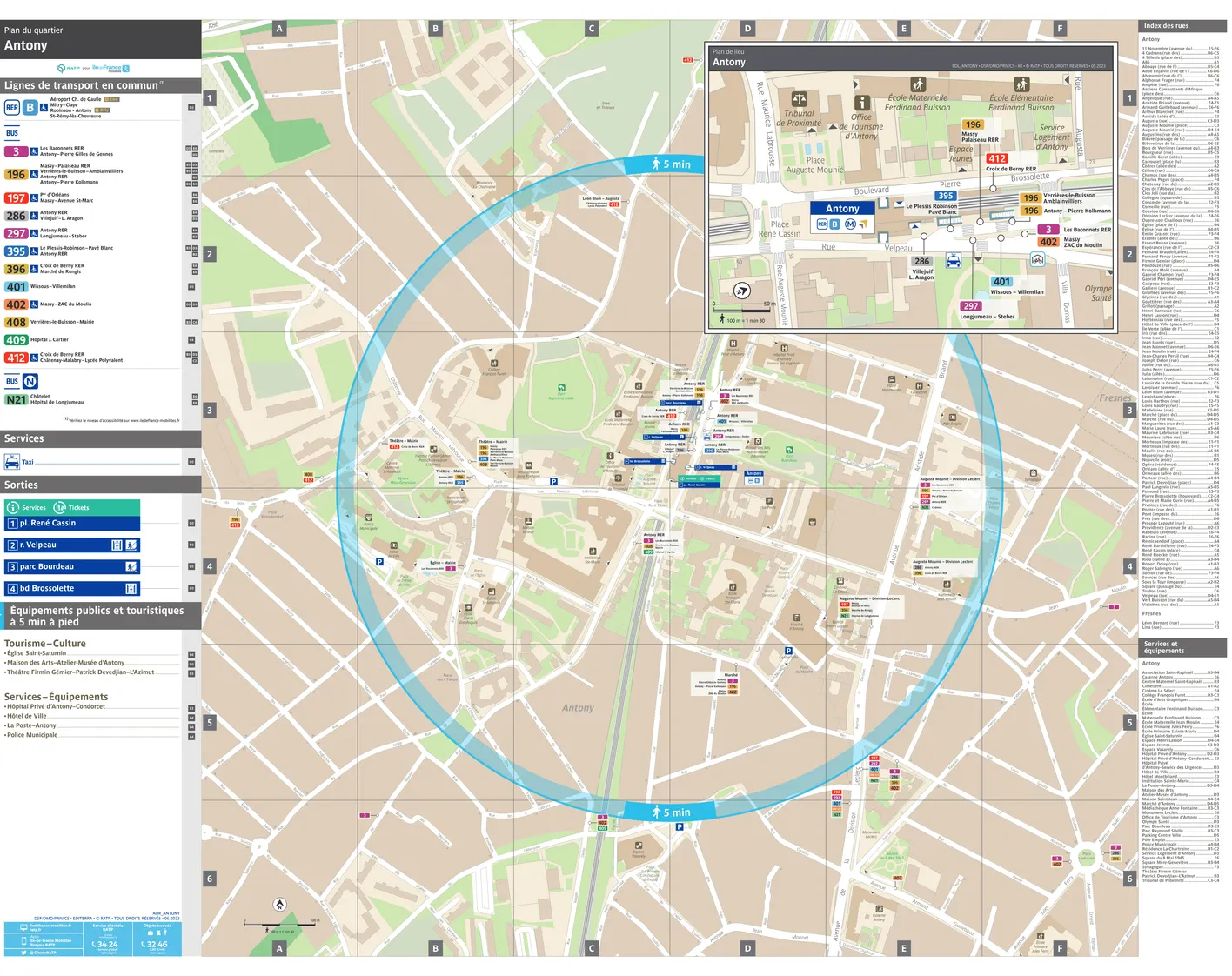
Task: Click the red 412 badge in the lines legend
Action: pos(16,358)
